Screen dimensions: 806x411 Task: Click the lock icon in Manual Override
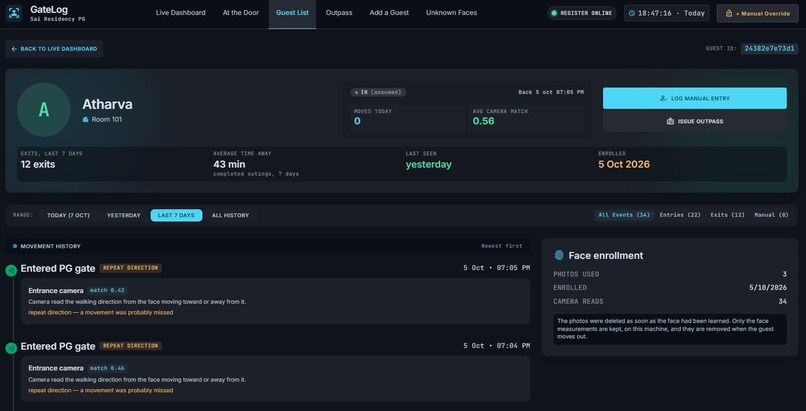[x=729, y=13]
